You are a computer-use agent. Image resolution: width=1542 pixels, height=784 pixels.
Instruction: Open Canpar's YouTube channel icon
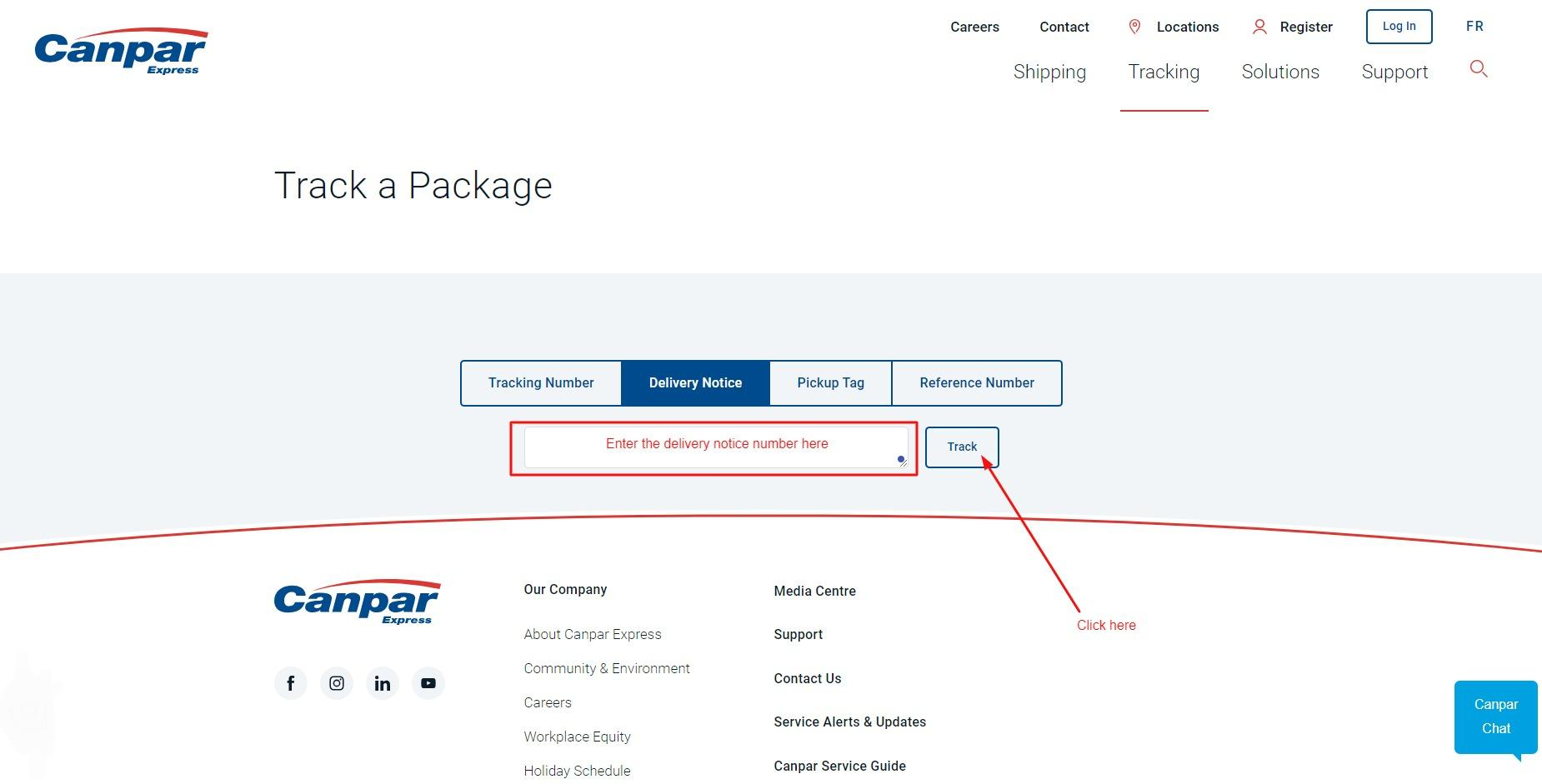point(428,683)
